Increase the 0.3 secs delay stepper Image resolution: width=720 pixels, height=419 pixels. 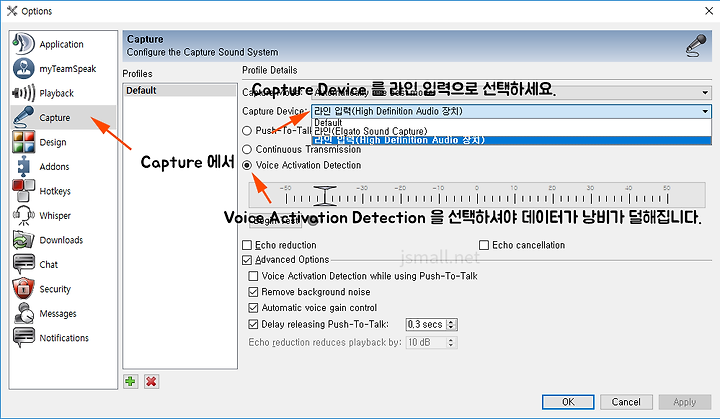point(451,321)
